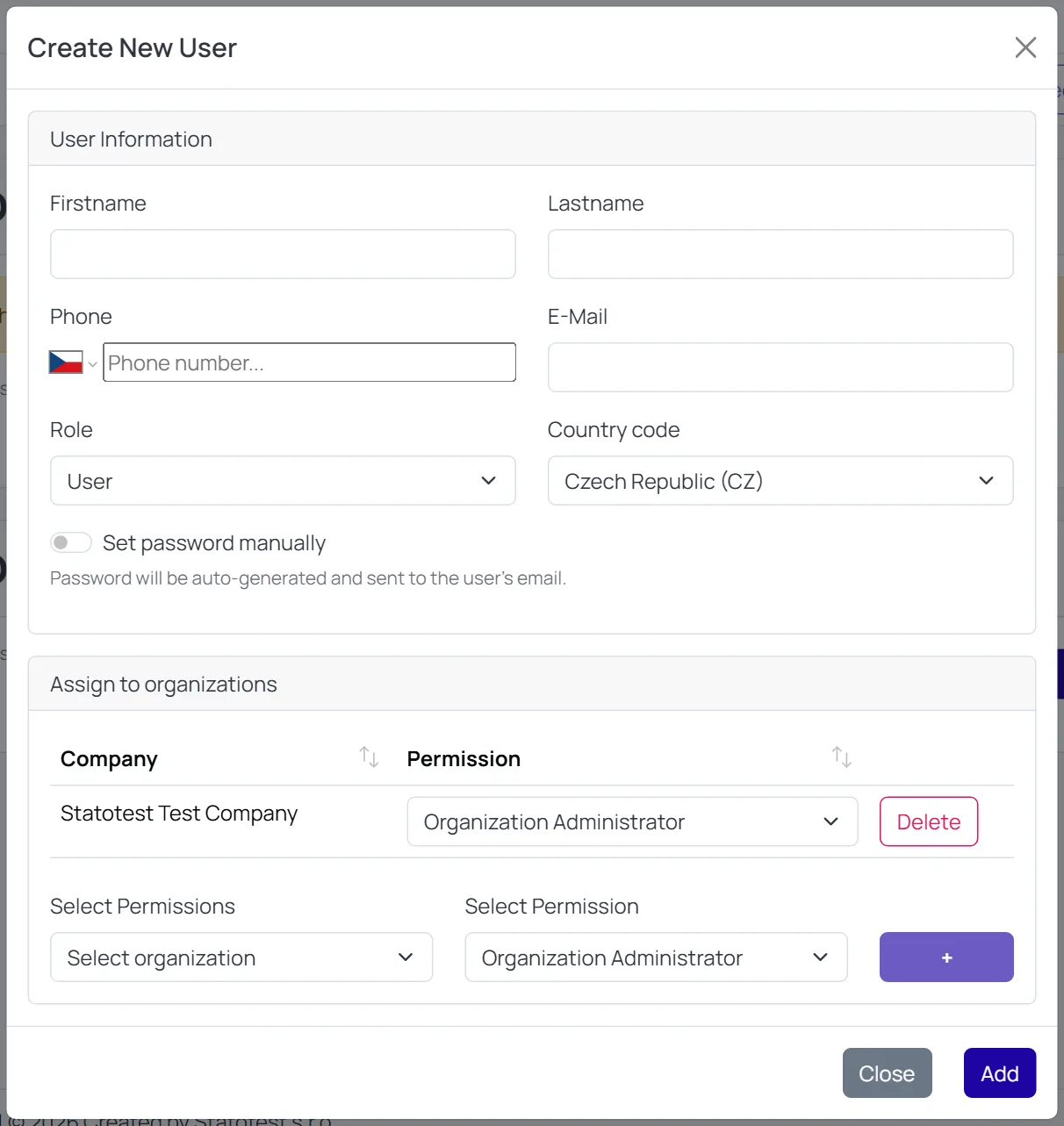
Task: Click the Lastname input field
Action: [x=780, y=255]
